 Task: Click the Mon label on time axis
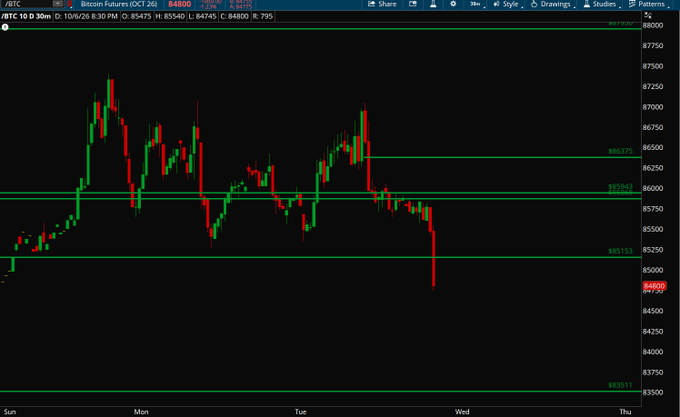[141, 412]
